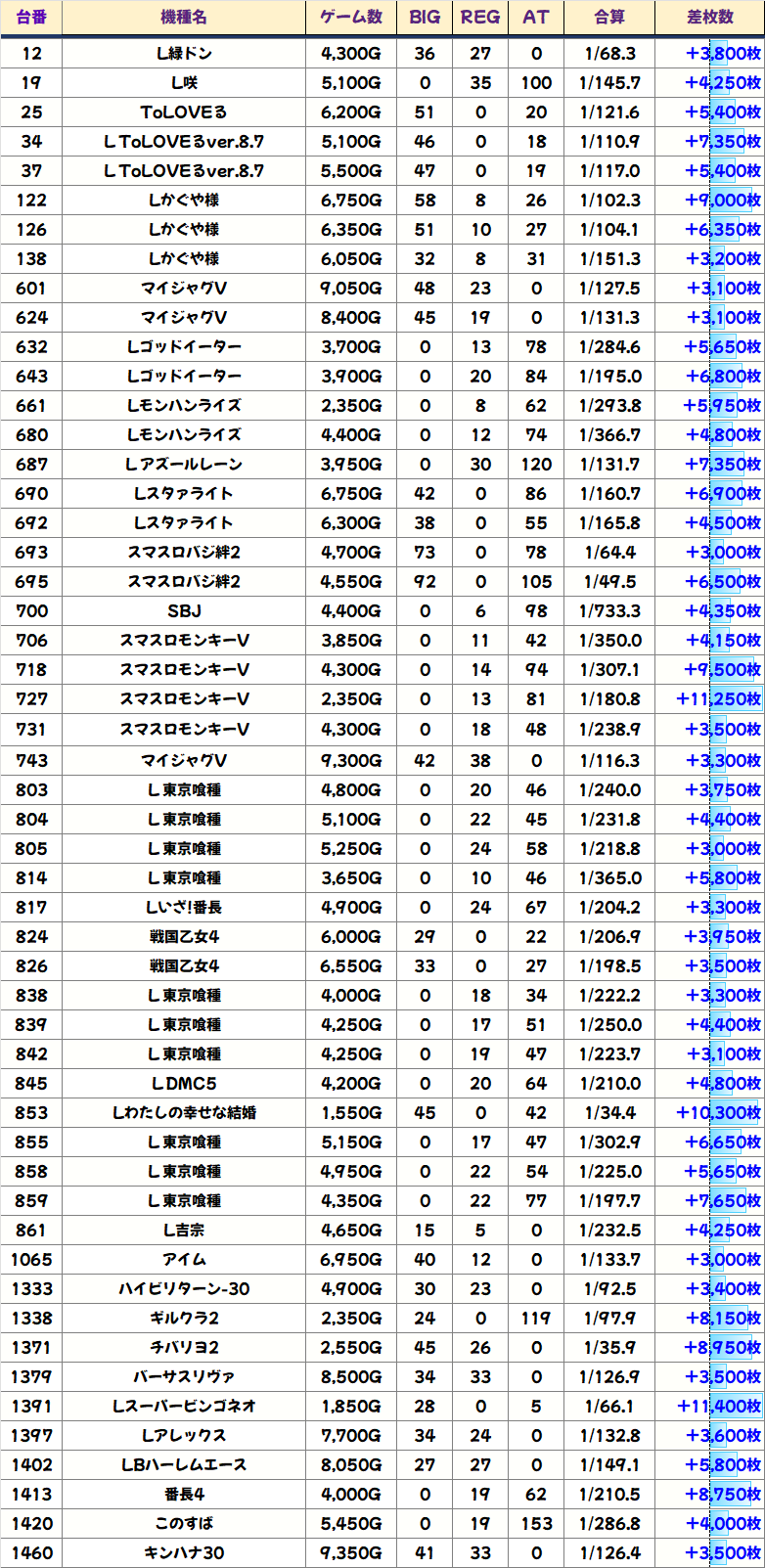Select the 1/284.6 combined probability
The image size is (765, 1568).
coord(609,347)
